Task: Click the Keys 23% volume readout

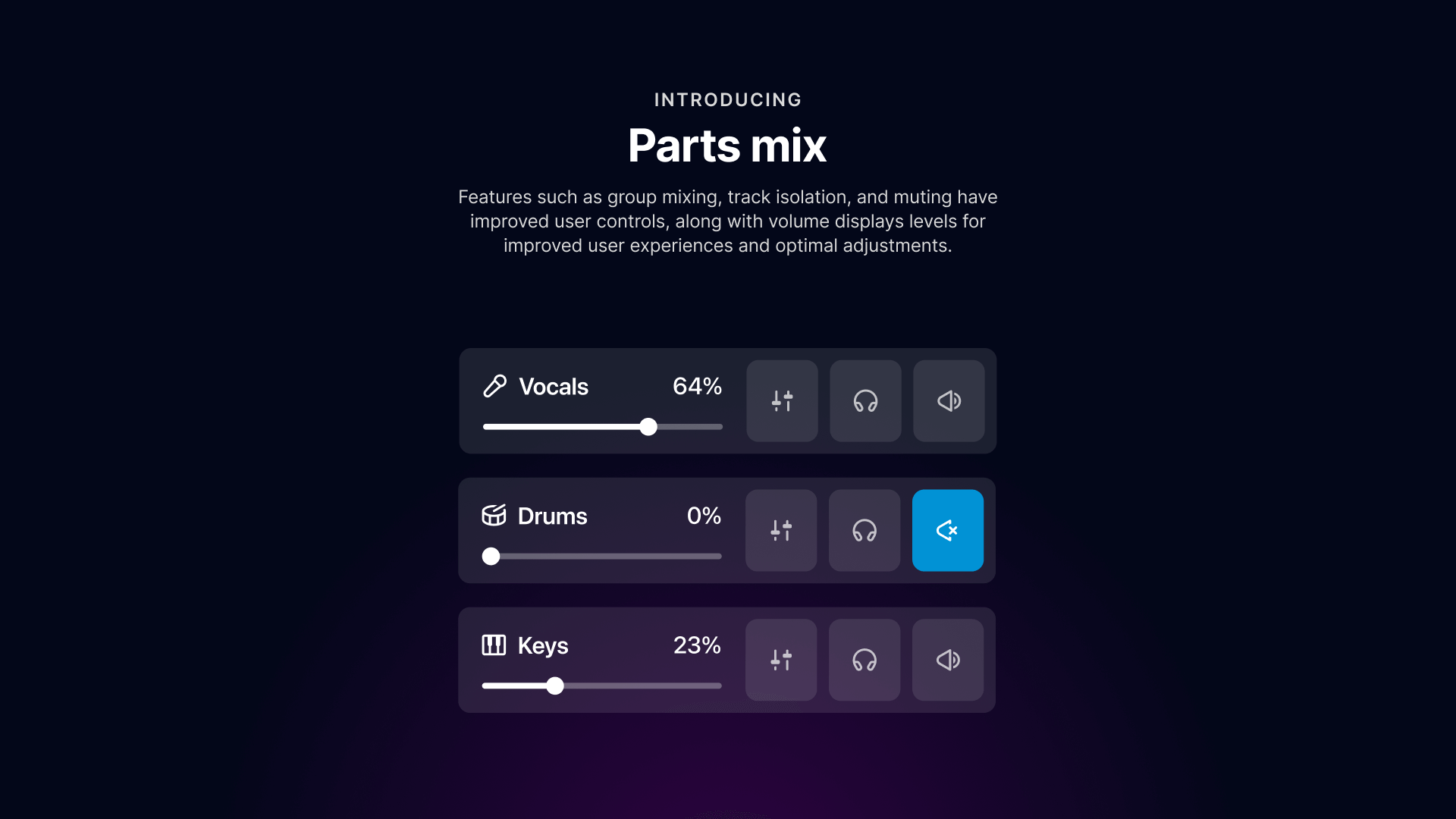Action: (697, 645)
